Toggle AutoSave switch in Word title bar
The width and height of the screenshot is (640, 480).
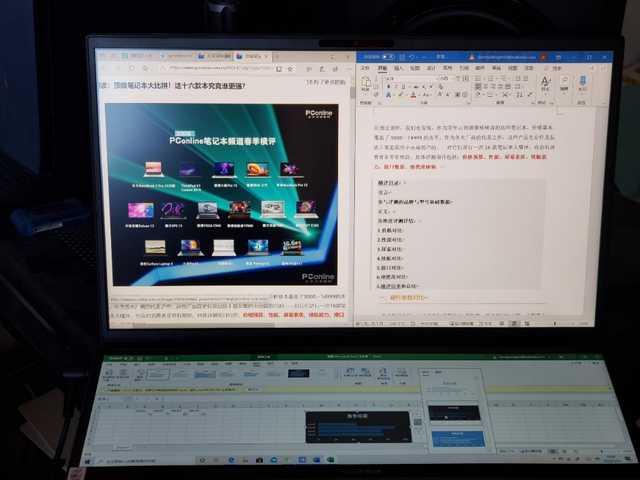coord(387,57)
